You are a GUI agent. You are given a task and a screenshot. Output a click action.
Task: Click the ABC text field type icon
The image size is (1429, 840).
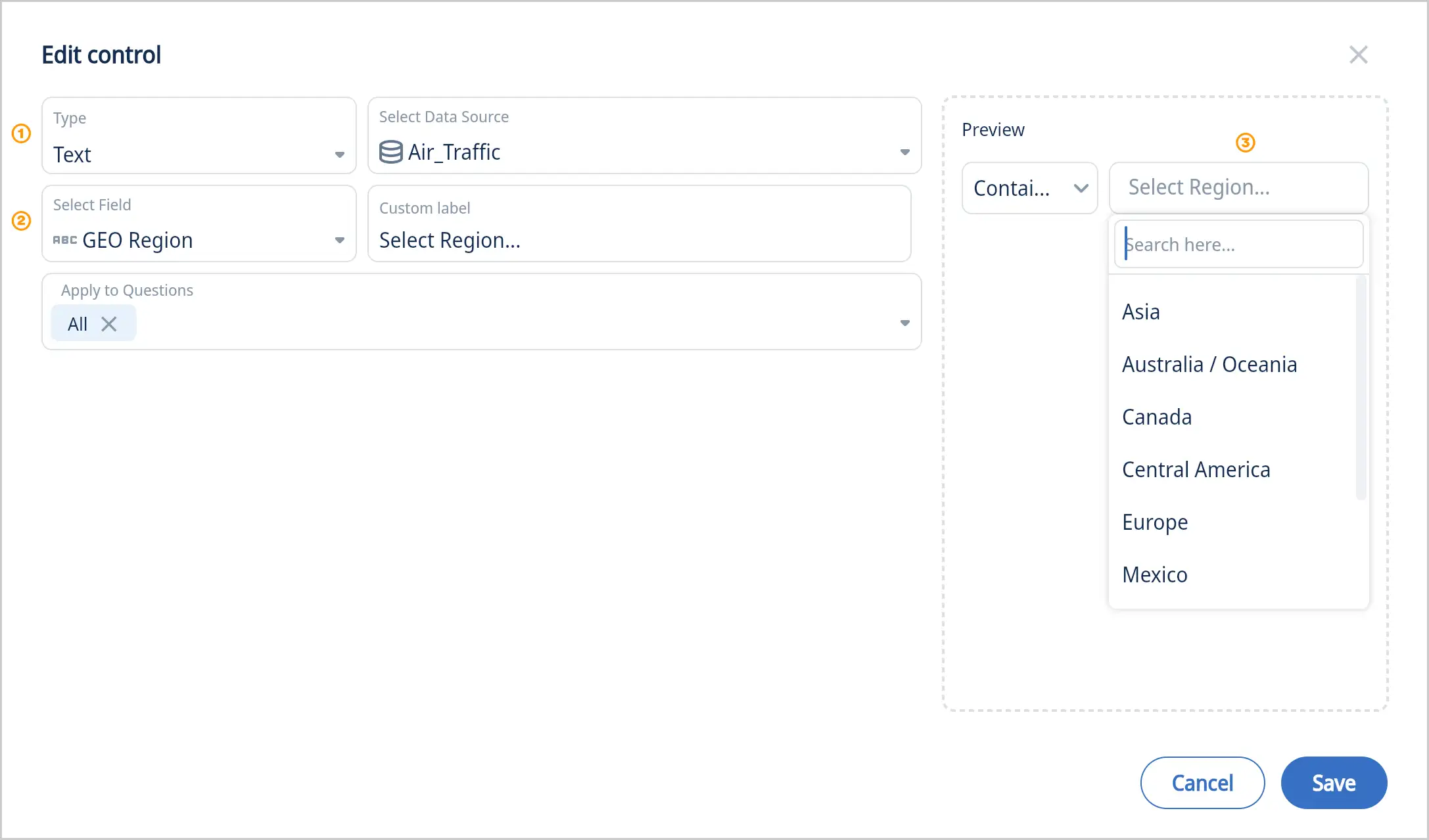point(64,240)
